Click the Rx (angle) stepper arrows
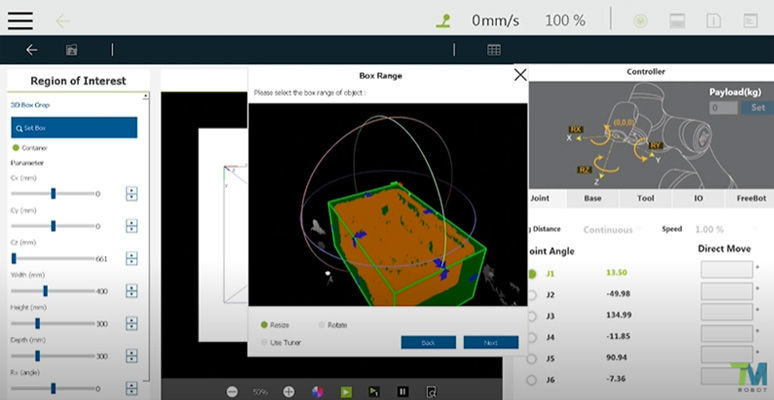The width and height of the screenshot is (774, 400). click(x=131, y=388)
